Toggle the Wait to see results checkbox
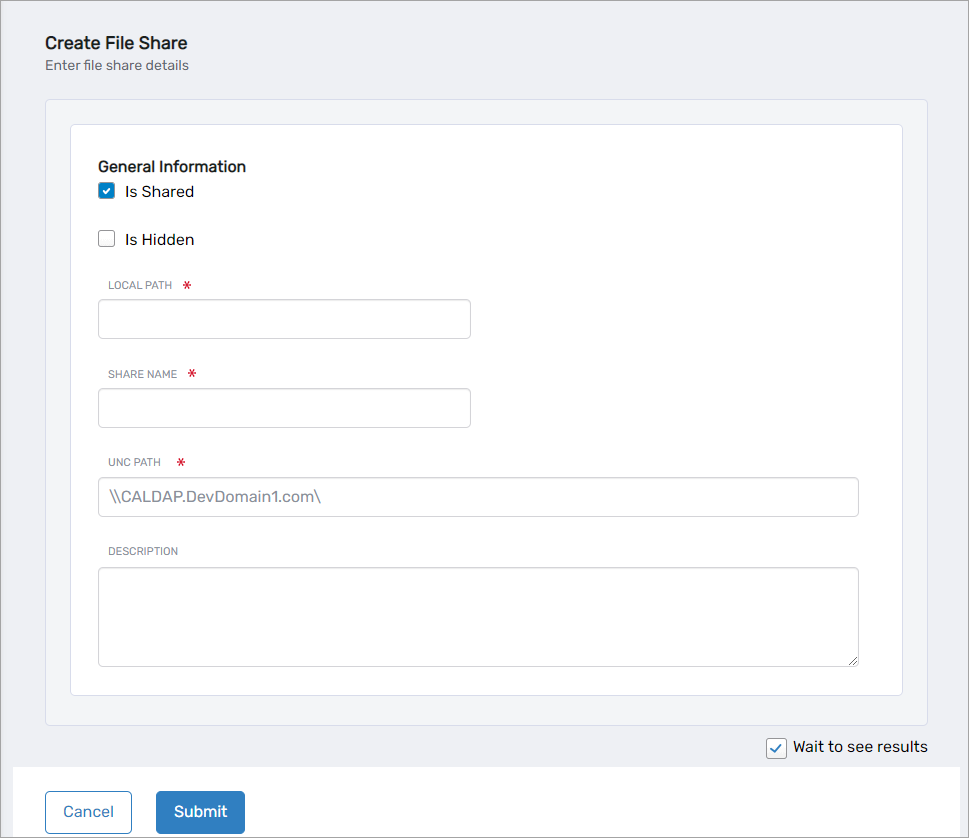Screen dimensions: 969x838 (776, 748)
